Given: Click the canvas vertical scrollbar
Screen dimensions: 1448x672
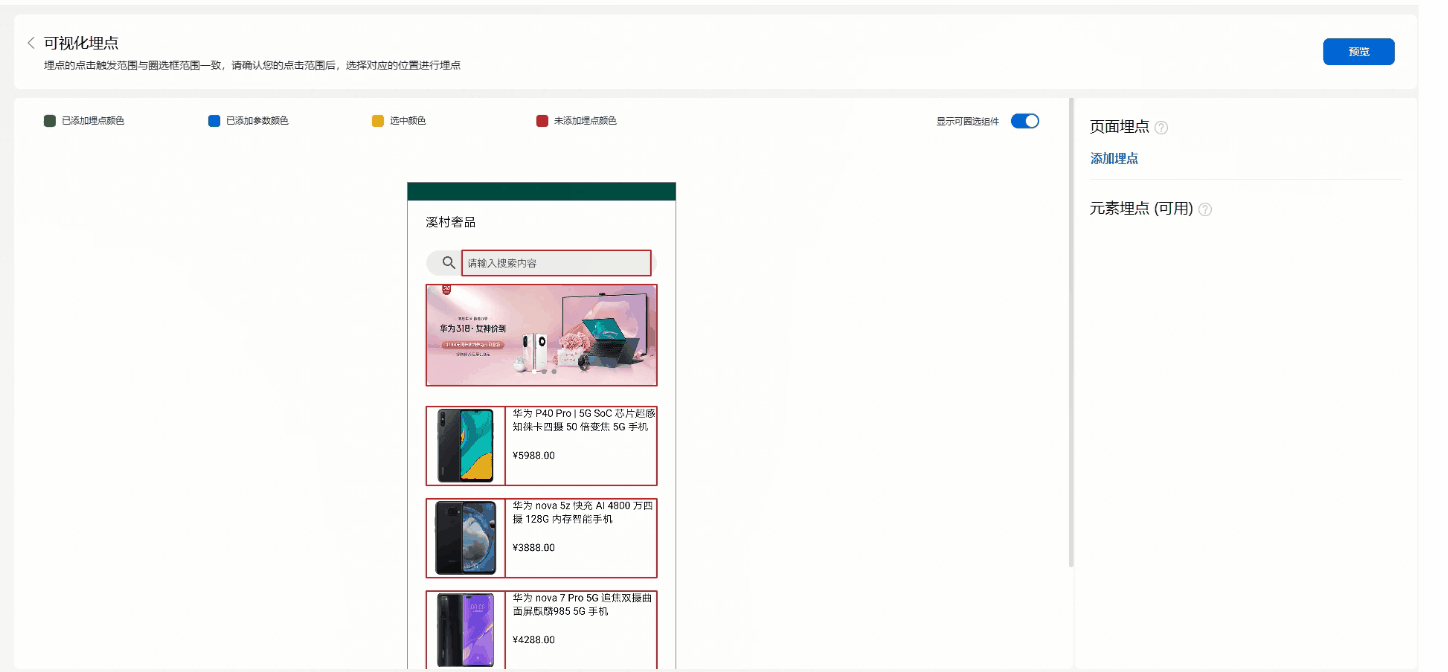Looking at the screenshot, I should (x=1071, y=333).
